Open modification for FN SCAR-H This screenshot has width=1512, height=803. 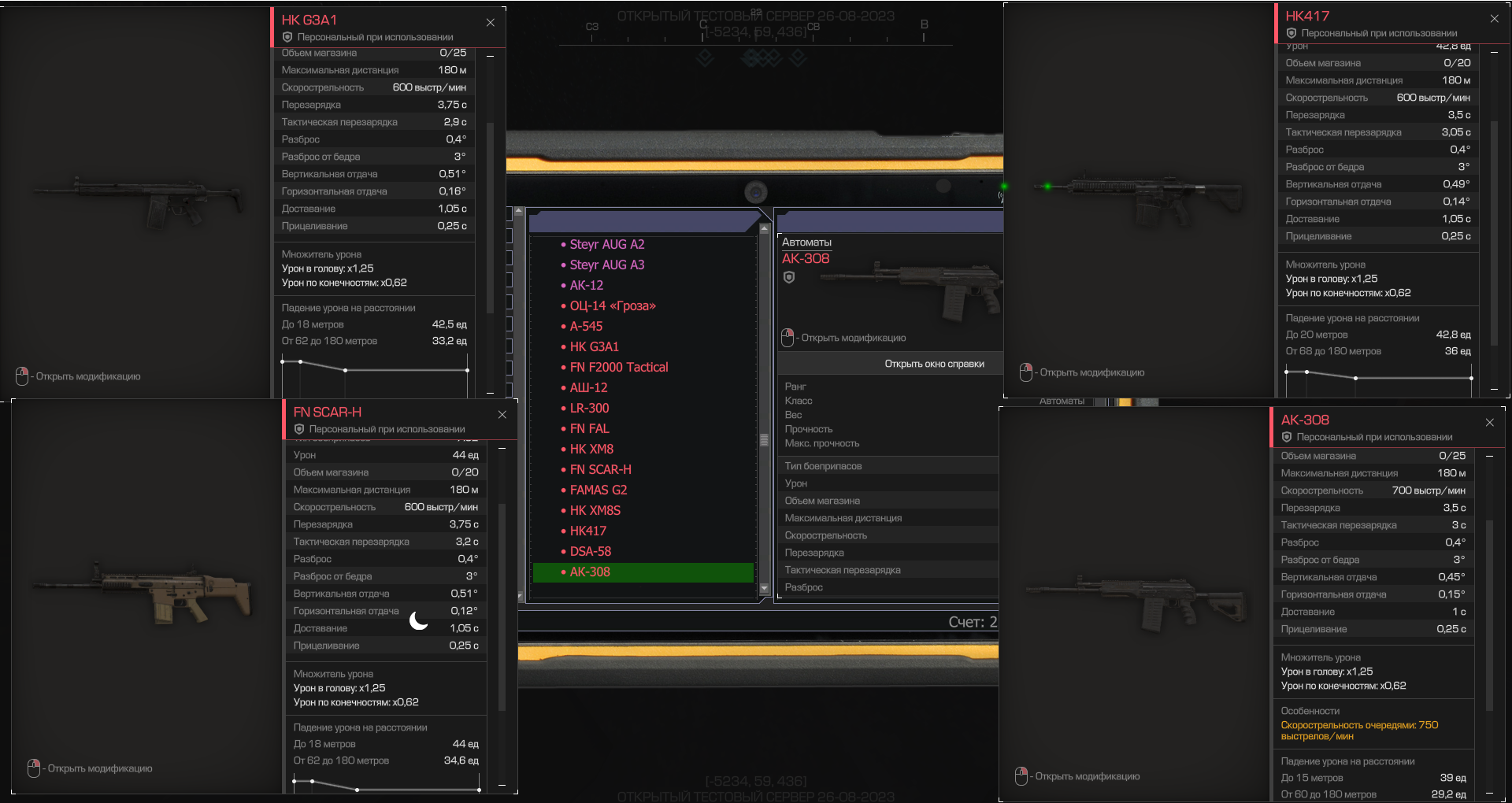point(100,768)
